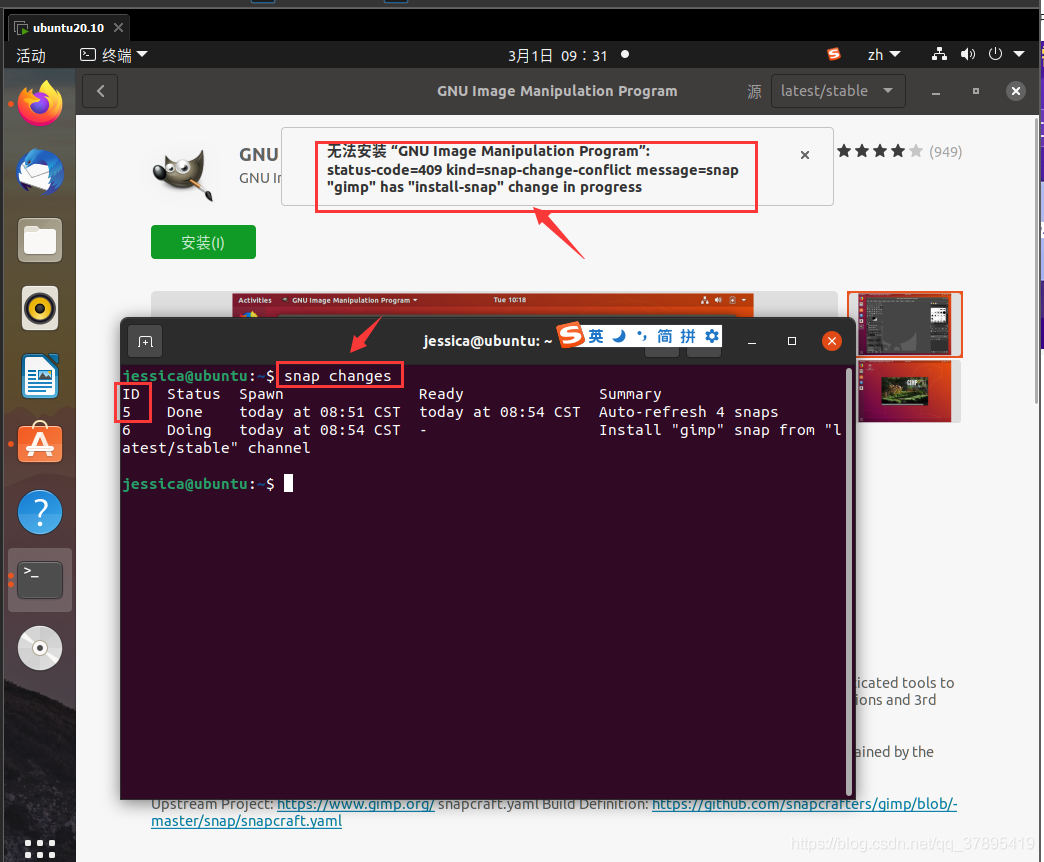Image resolution: width=1044 pixels, height=862 pixels.
Task: Open Firefox from the dock
Action: pyautogui.click(x=40, y=103)
